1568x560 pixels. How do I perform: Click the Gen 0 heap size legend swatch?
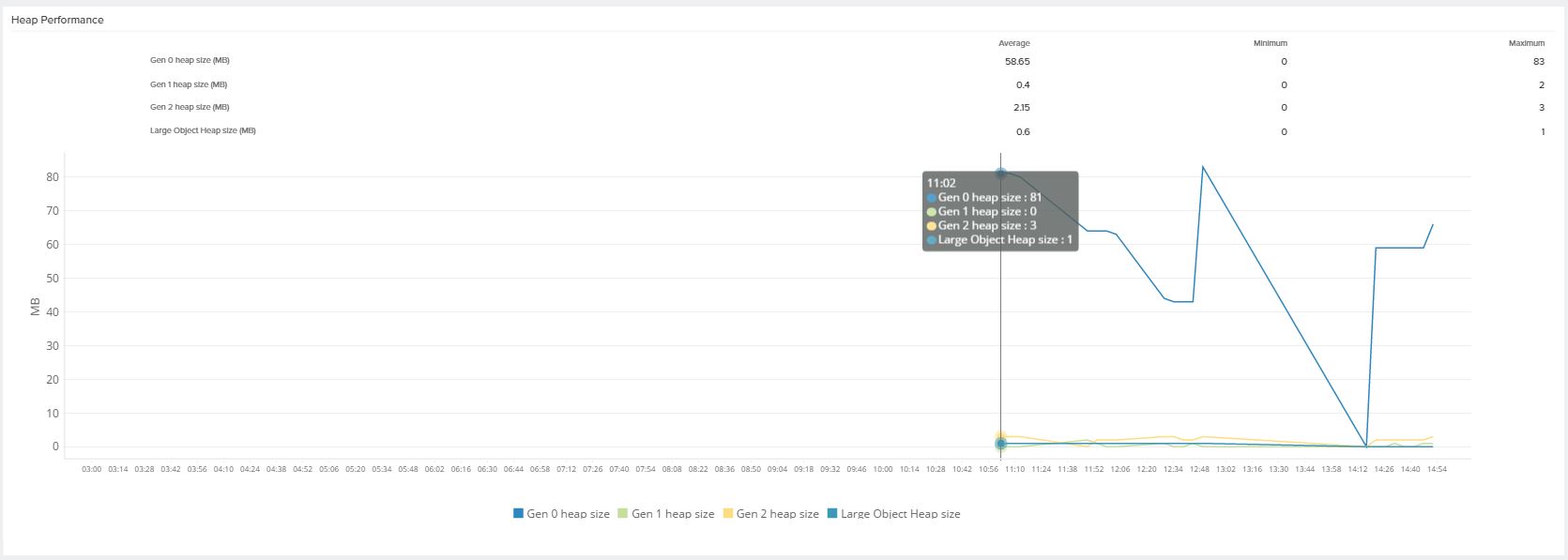518,513
